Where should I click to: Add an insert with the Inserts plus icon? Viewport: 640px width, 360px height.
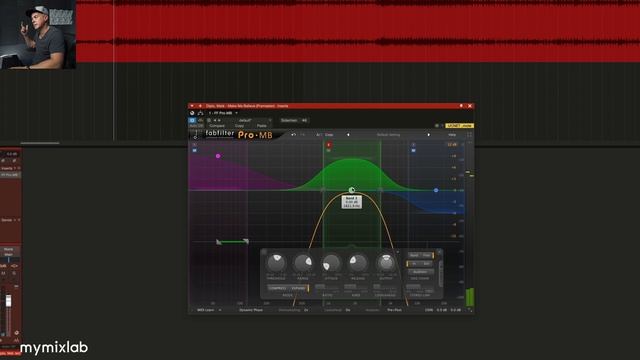click(15, 168)
